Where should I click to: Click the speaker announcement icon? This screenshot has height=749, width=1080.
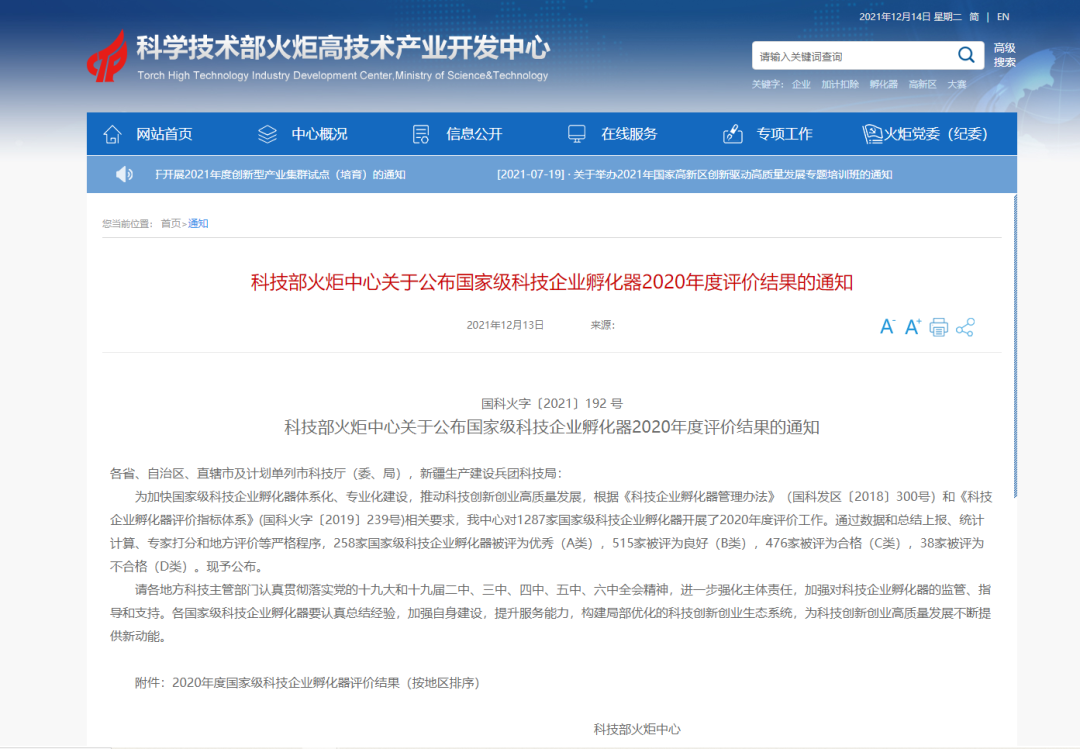coord(124,175)
